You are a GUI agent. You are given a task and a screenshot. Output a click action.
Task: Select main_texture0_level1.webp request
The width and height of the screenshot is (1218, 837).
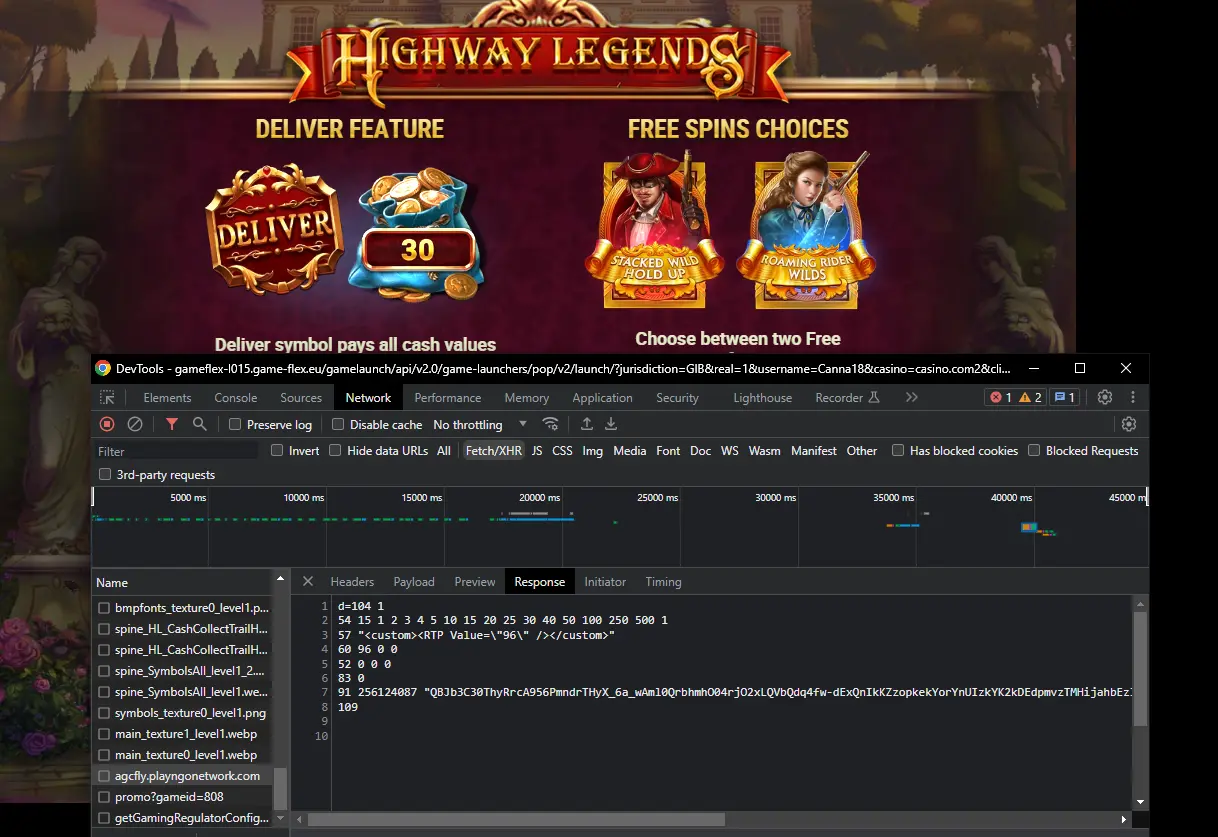(185, 755)
